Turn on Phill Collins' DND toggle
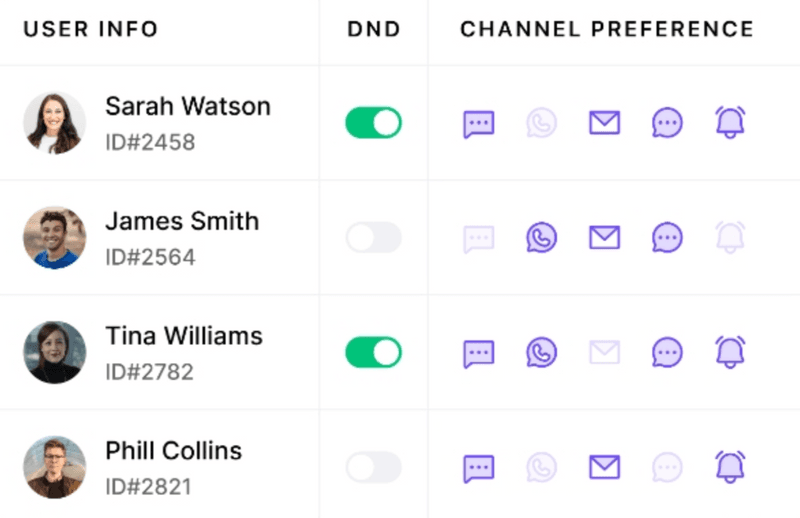This screenshot has width=800, height=518. 373,467
